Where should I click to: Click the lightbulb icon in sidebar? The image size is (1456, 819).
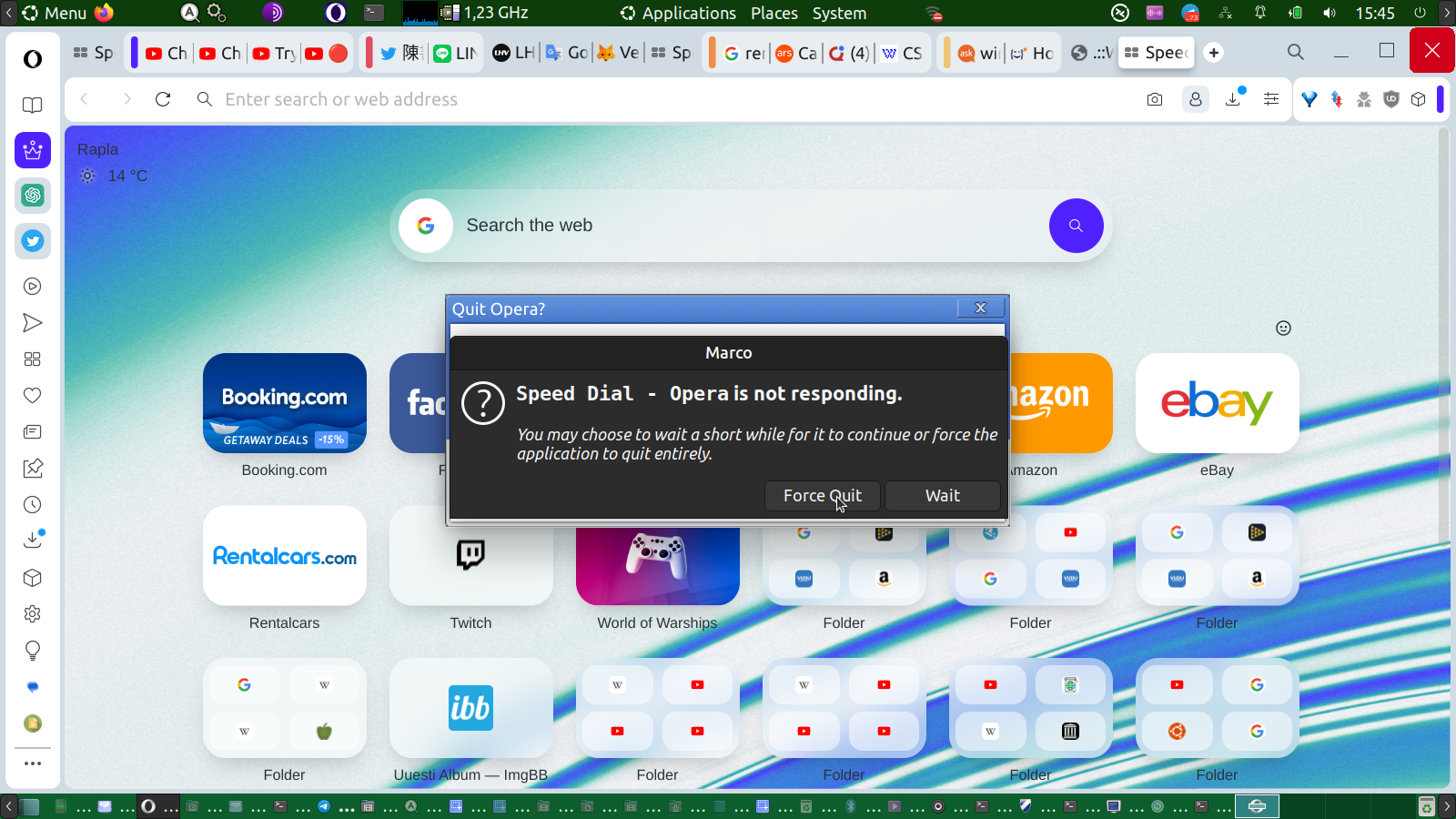(33, 651)
